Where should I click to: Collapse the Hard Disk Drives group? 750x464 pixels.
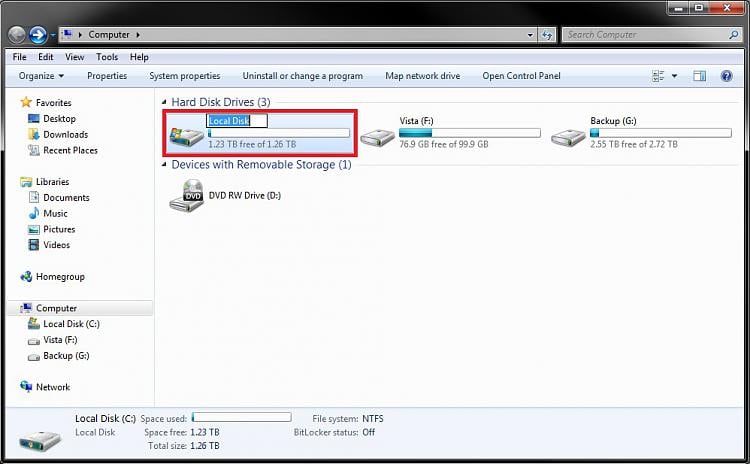(x=164, y=102)
